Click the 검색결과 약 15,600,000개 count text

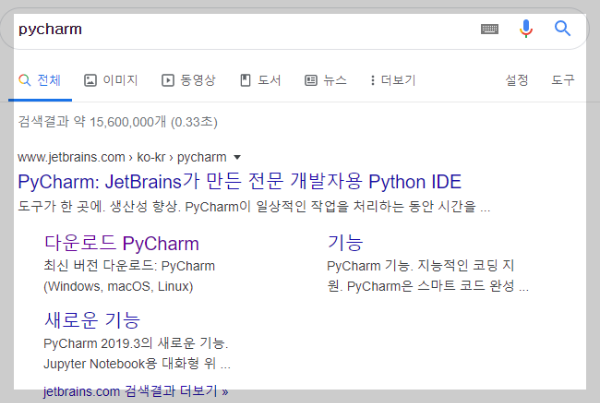click(x=118, y=122)
